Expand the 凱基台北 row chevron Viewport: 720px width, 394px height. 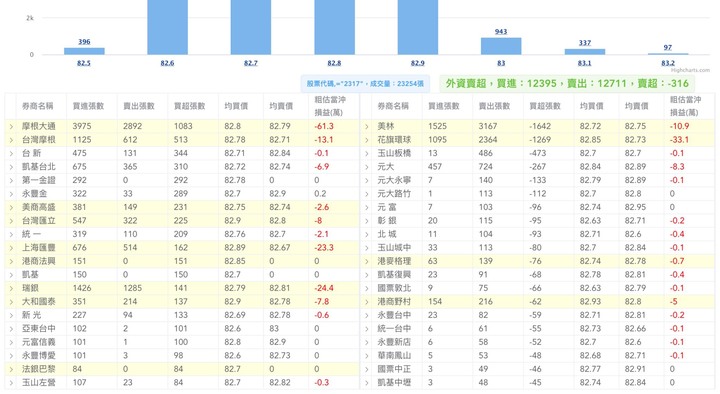coord(11,167)
